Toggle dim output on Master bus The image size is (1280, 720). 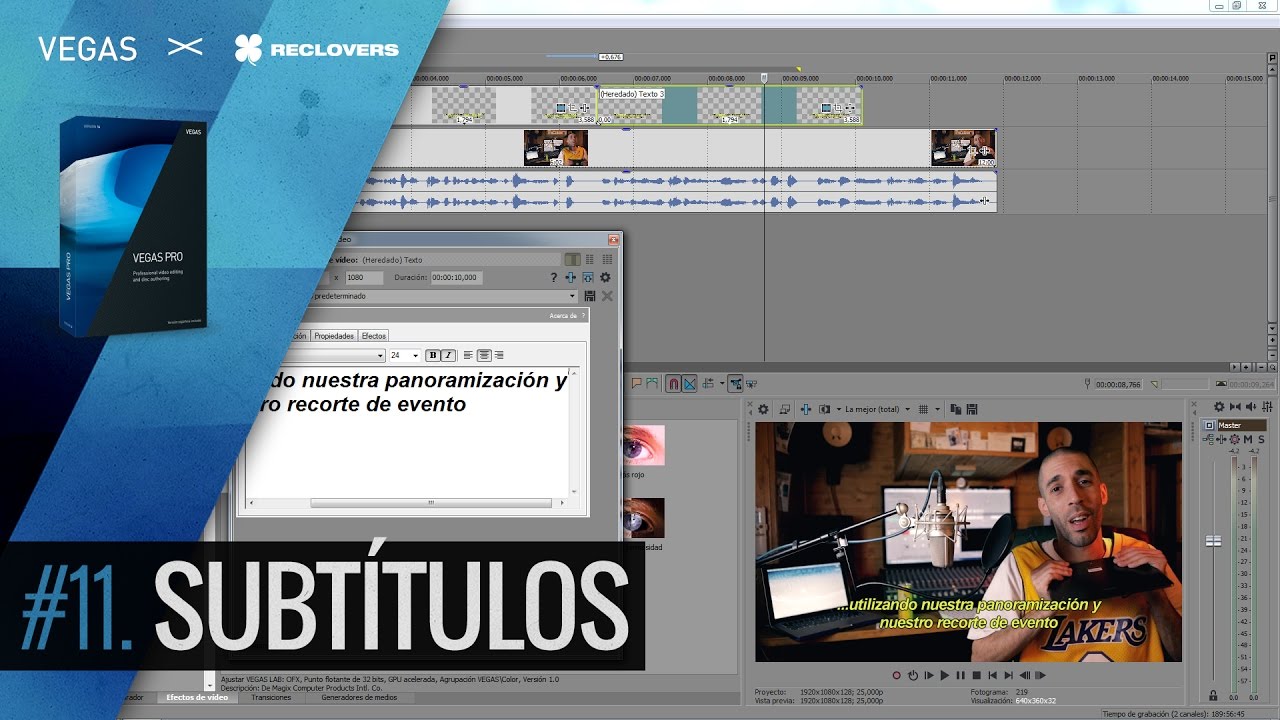(1251, 407)
